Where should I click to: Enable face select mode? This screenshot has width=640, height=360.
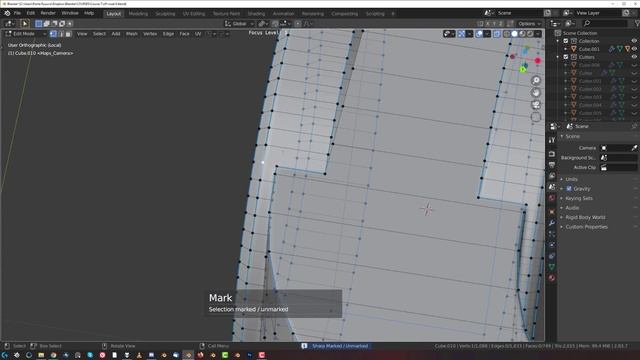click(68, 34)
